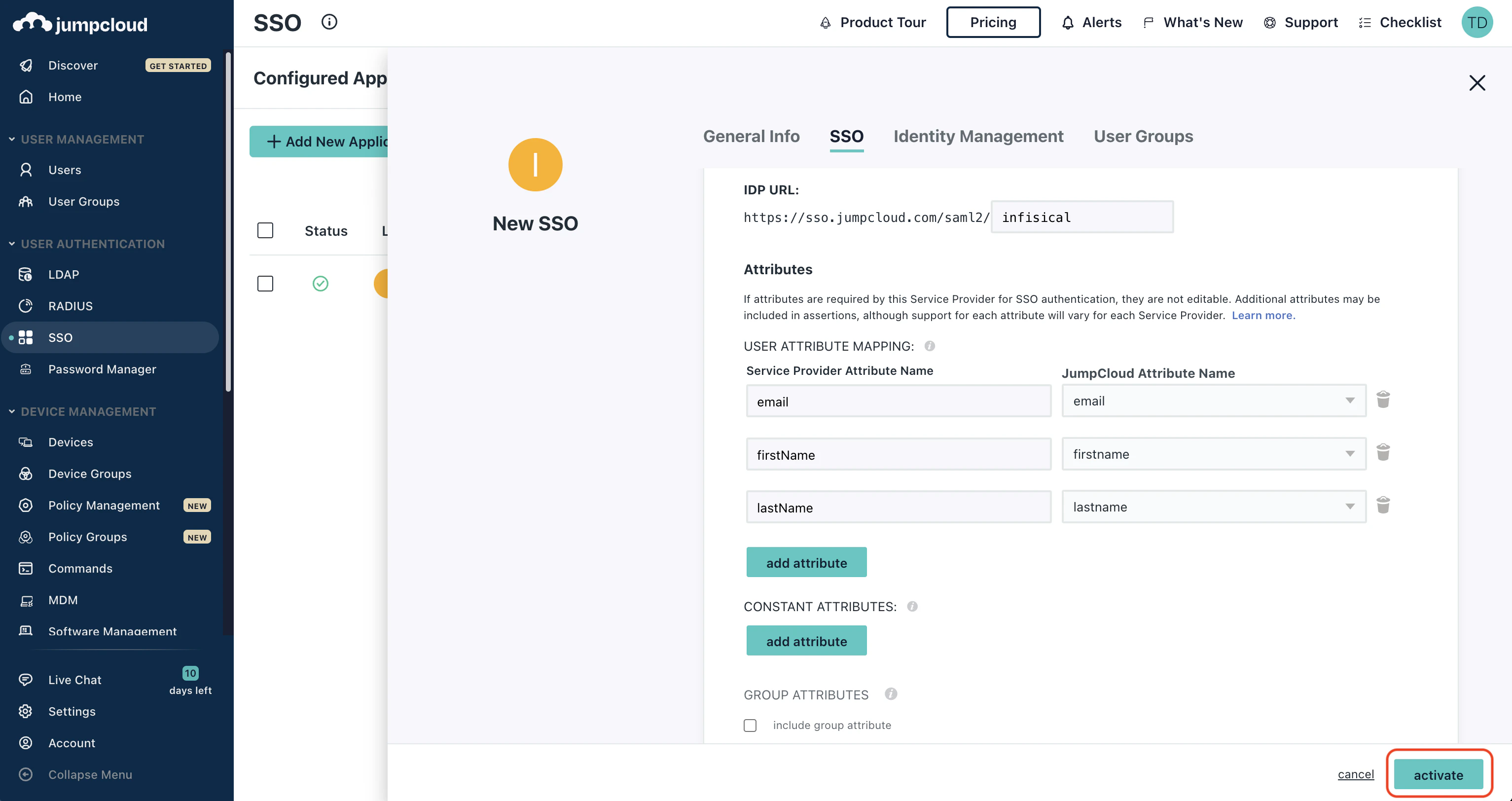The height and width of the screenshot is (801, 1512).
Task: Show User Attribute Mapping info tooltip
Action: (x=930, y=346)
